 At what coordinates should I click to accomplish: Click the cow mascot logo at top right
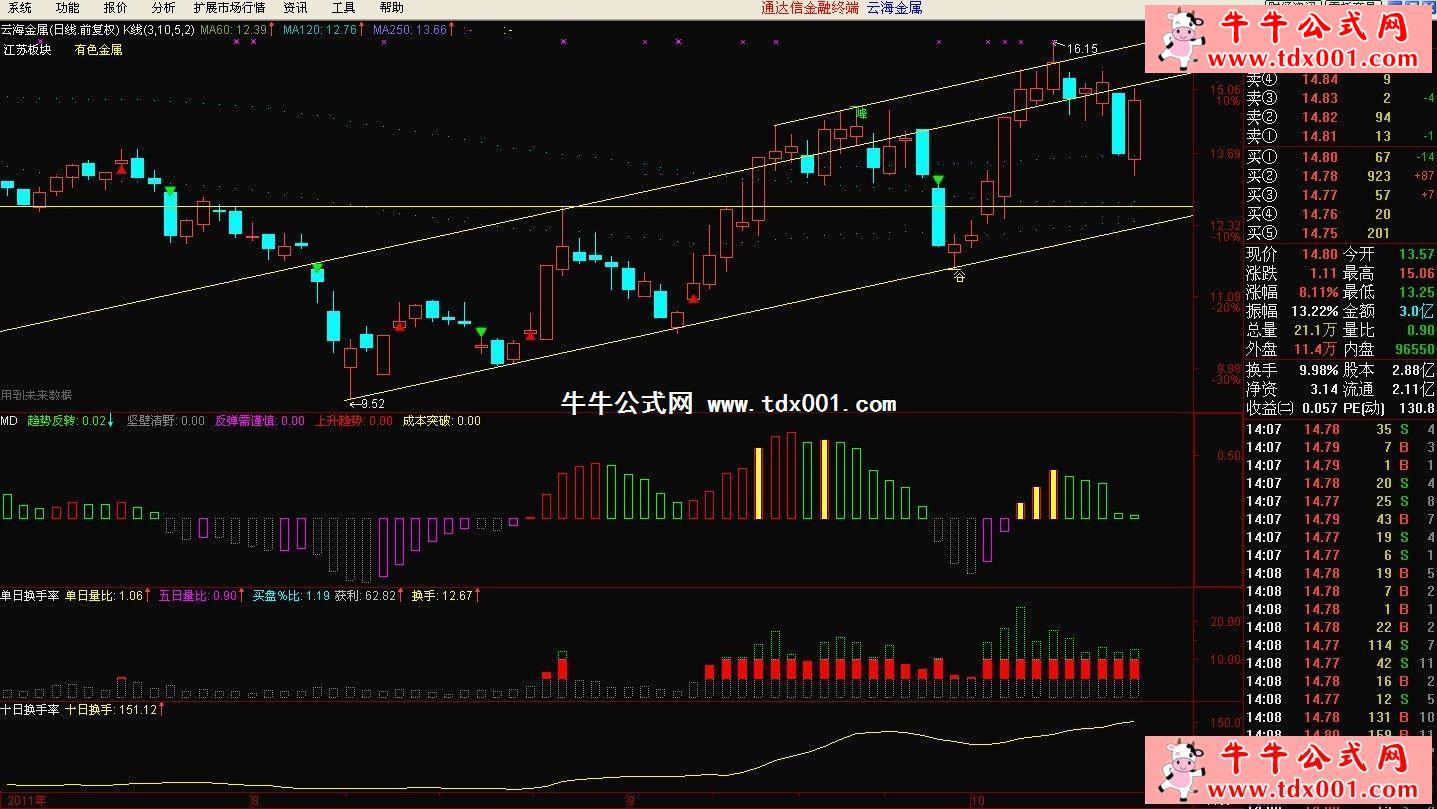pyautogui.click(x=1178, y=38)
